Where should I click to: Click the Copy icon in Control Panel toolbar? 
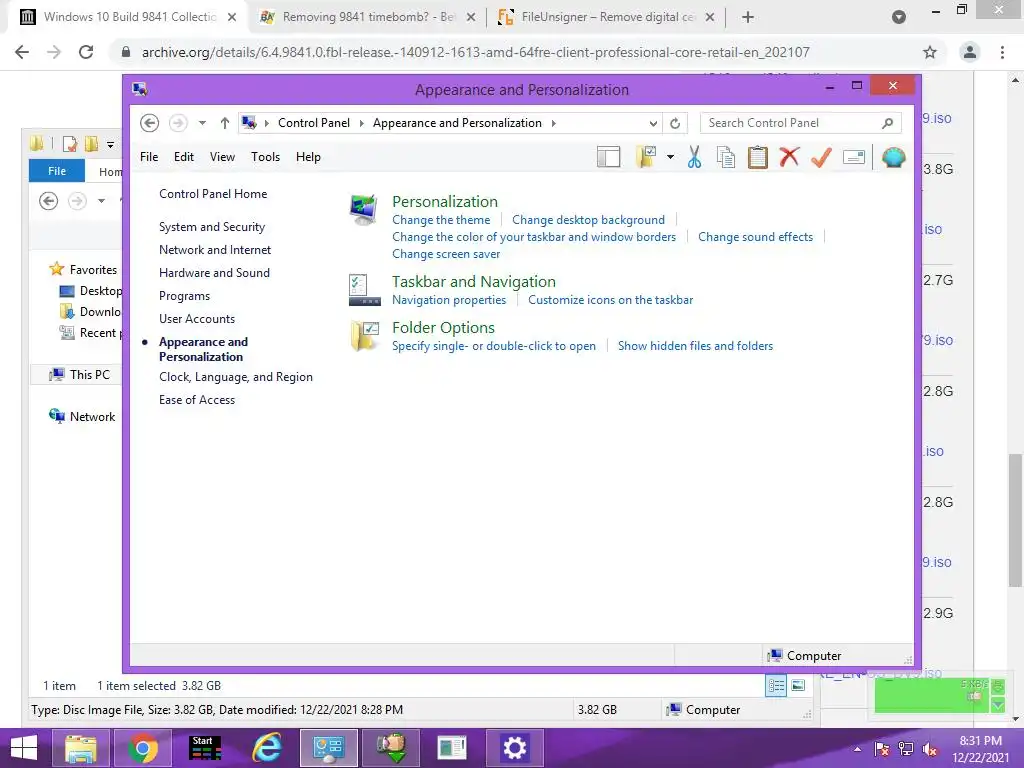point(726,157)
